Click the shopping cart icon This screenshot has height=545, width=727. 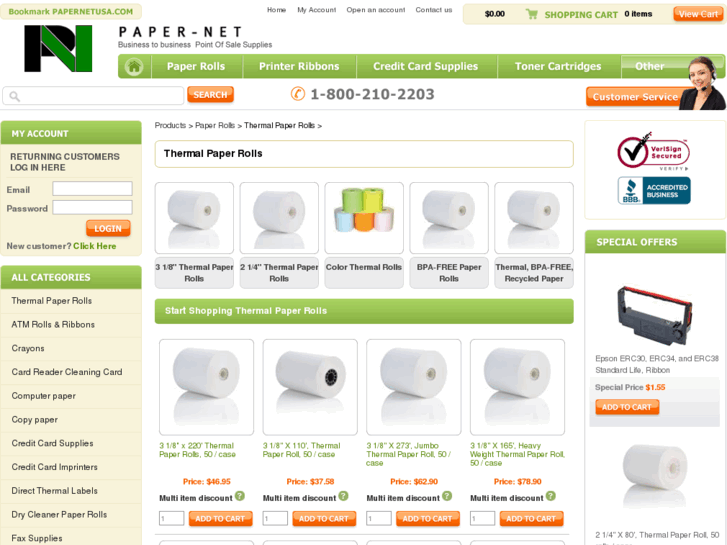531,14
